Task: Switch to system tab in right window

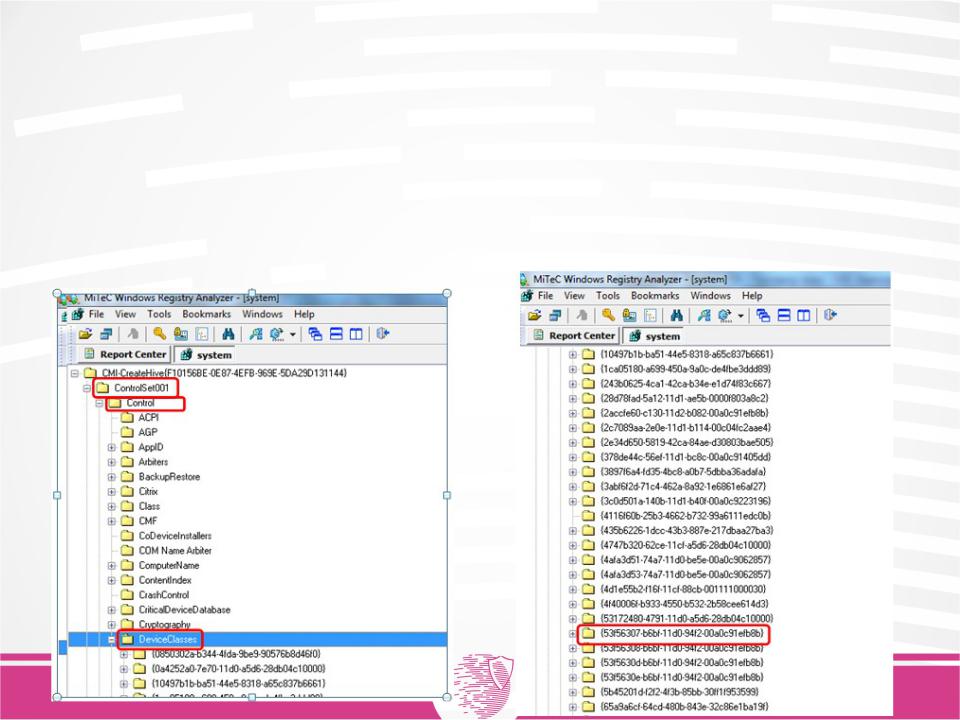Action: pyautogui.click(x=654, y=336)
